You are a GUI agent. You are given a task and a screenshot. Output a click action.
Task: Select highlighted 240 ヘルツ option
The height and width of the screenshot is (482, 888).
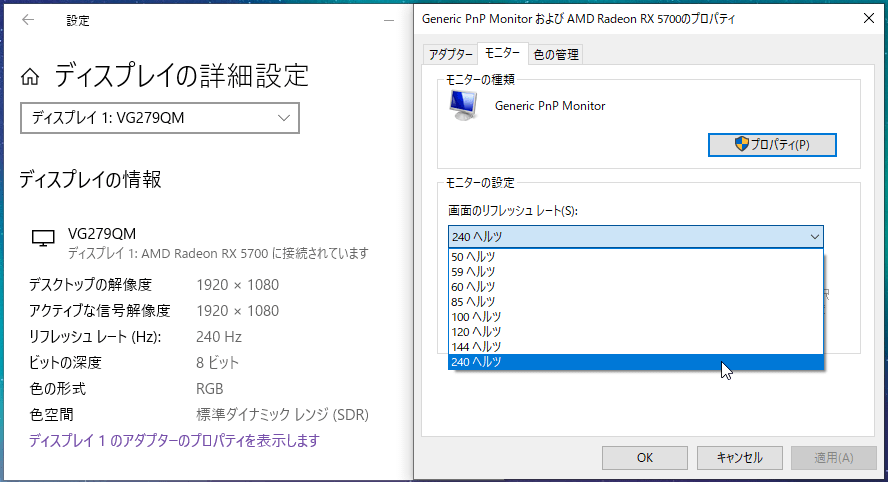635,362
